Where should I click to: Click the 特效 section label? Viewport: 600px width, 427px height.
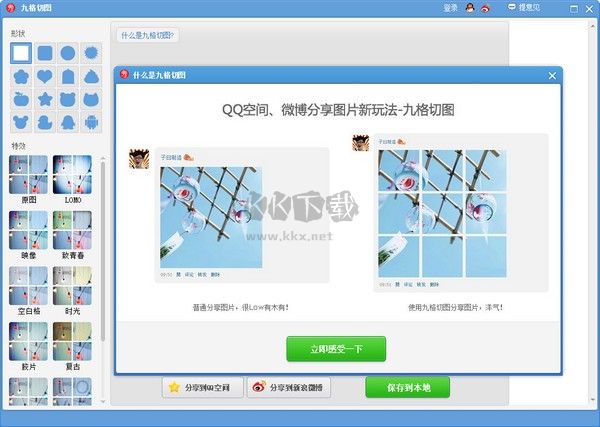coord(18,146)
